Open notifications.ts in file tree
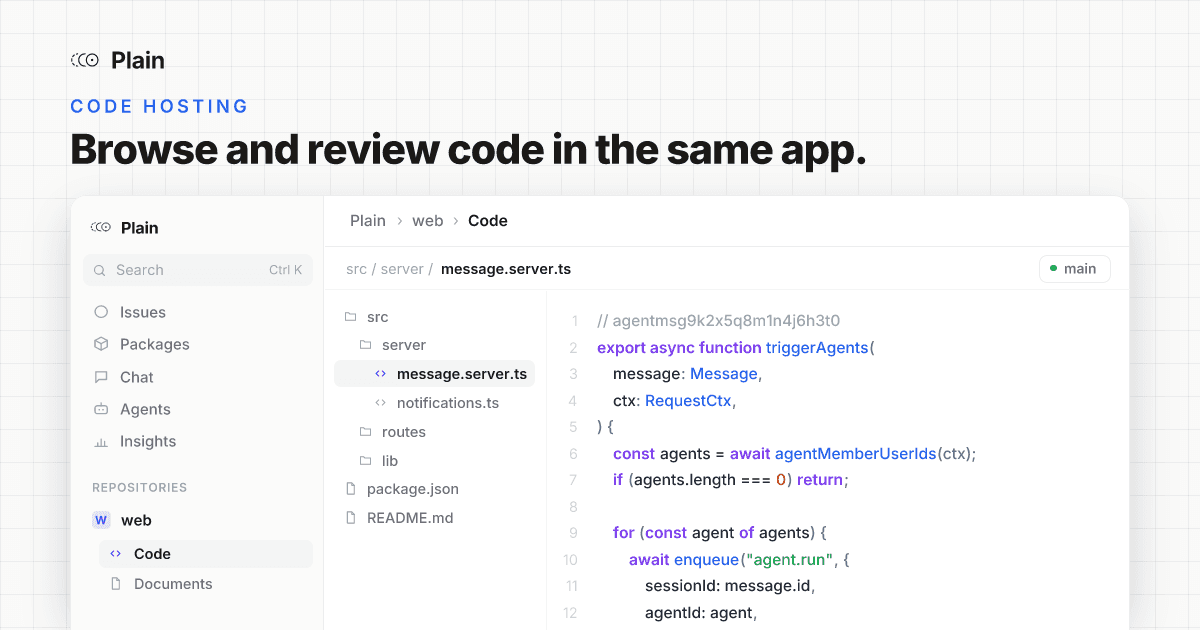This screenshot has width=1200, height=630. (448, 403)
